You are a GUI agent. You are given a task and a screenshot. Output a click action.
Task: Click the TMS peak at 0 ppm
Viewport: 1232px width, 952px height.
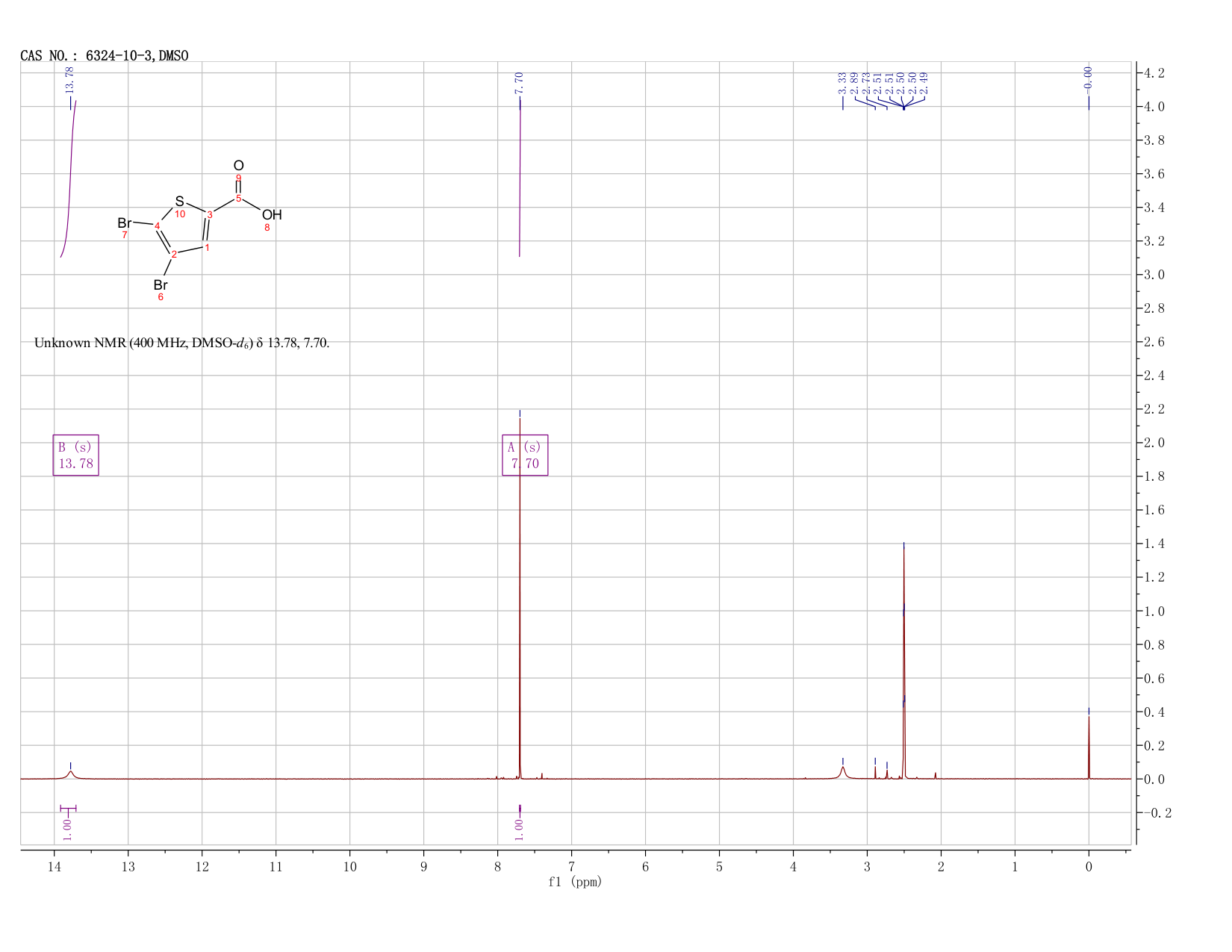pyautogui.click(x=1089, y=747)
